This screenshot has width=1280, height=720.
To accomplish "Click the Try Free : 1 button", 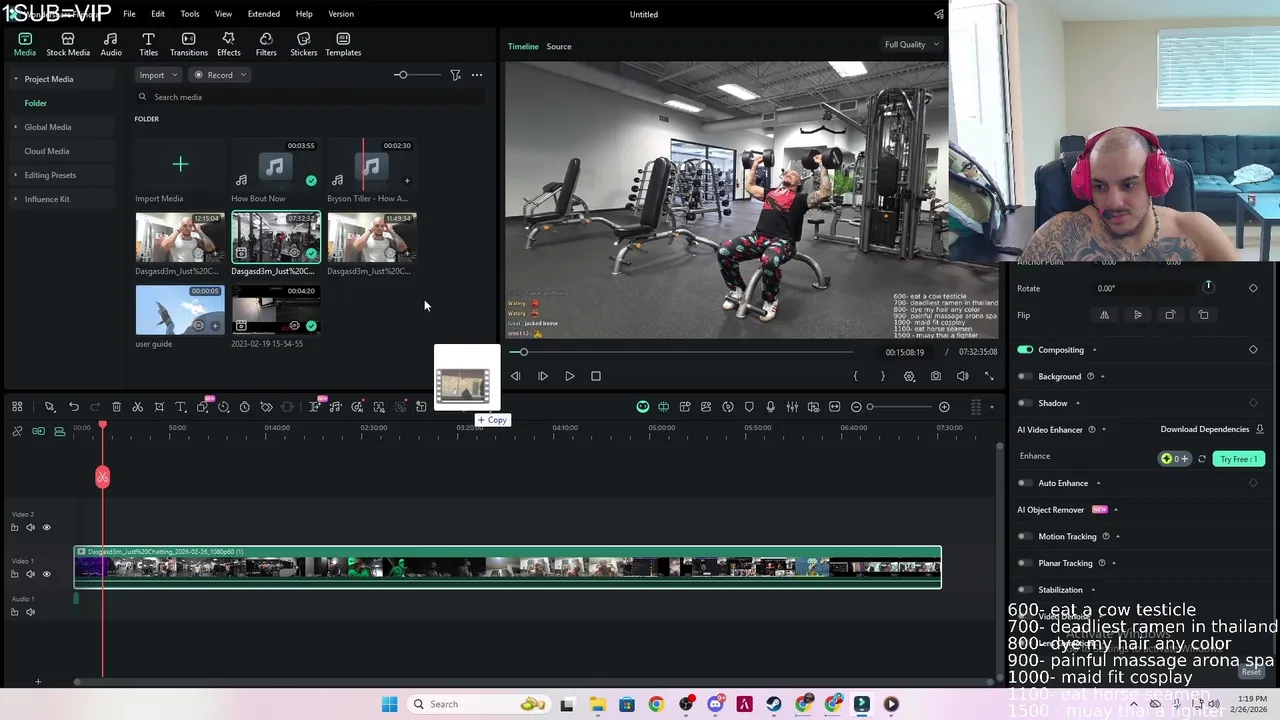I will [1238, 459].
